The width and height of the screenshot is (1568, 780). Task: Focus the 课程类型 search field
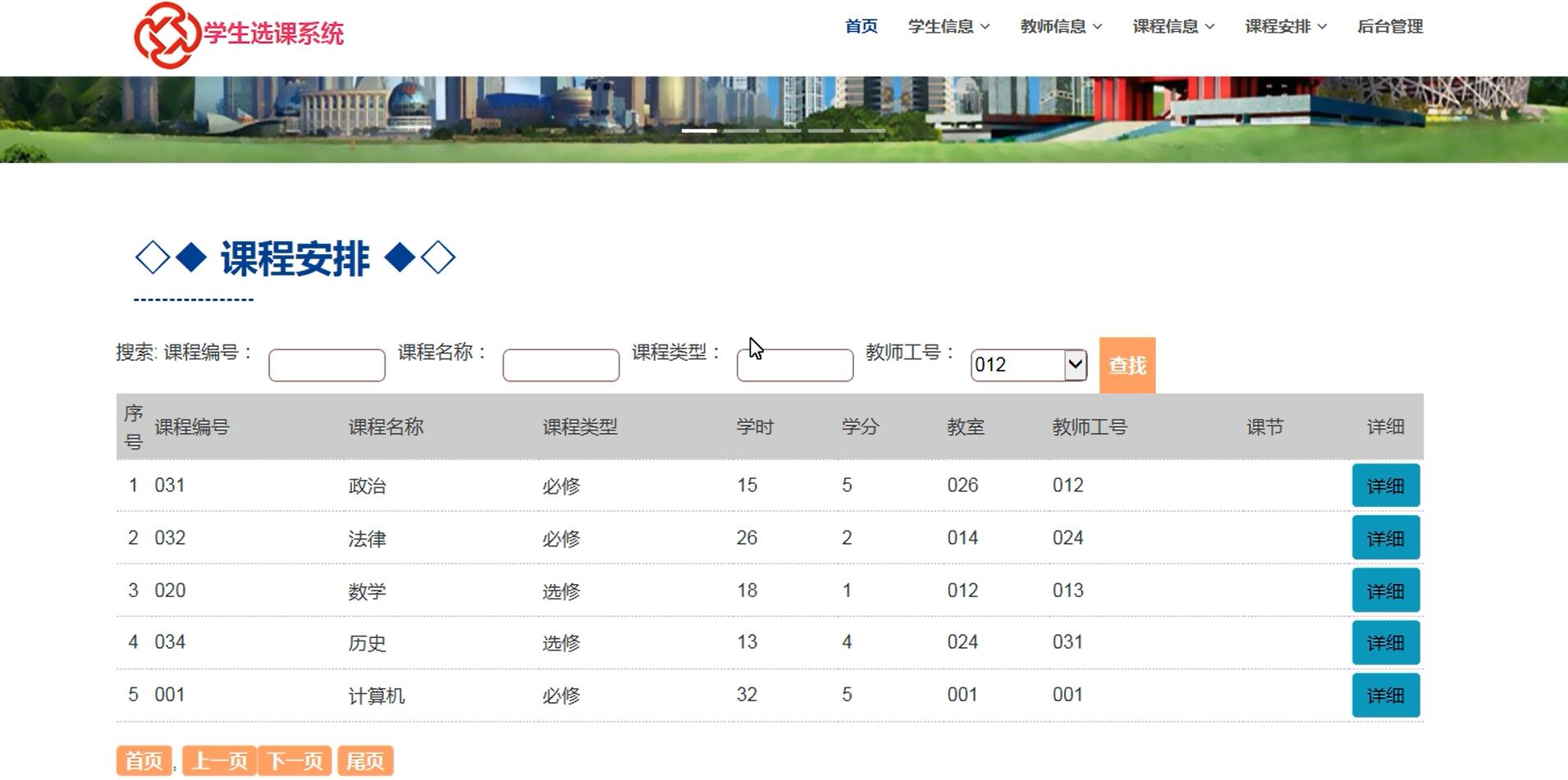795,365
